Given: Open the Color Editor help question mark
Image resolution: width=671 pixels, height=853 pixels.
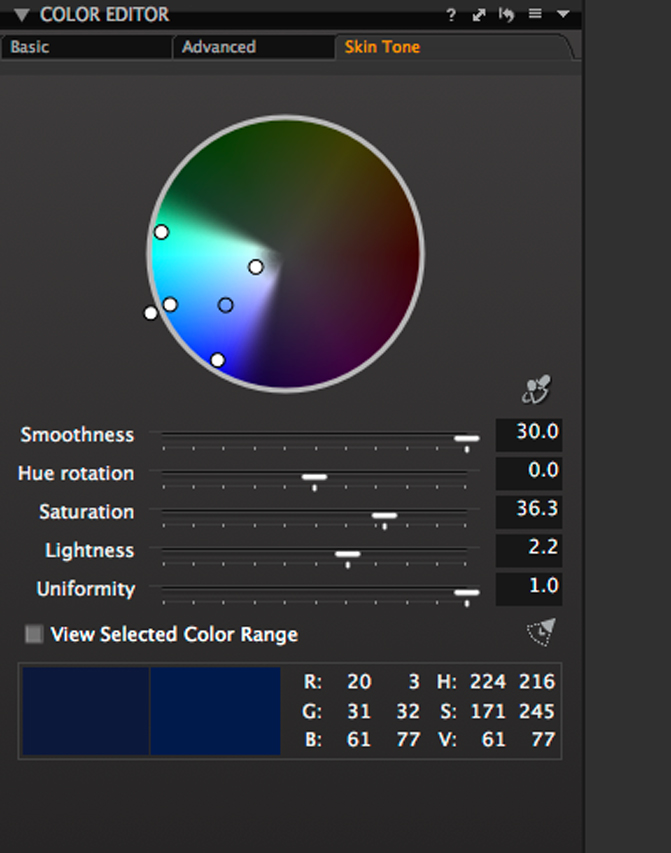Looking at the screenshot, I should click(451, 15).
